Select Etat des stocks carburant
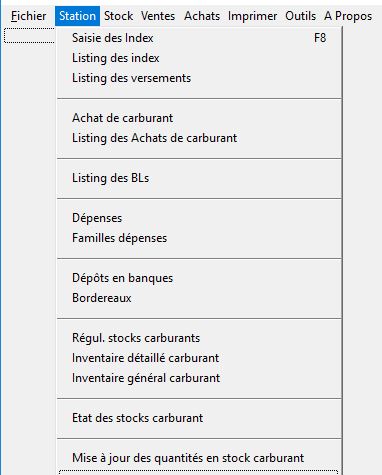This screenshot has width=382, height=475. (199, 418)
